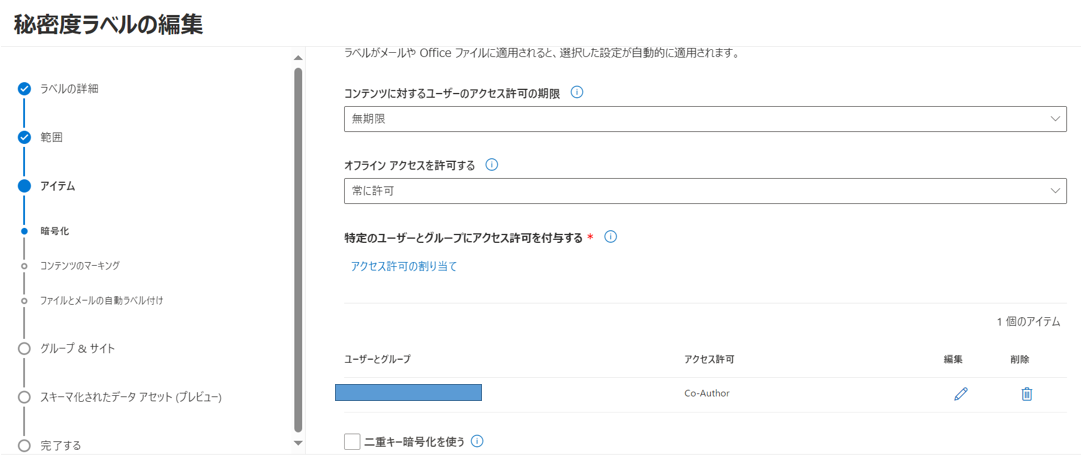
Task: Click the chevron arrow of 無期限 combo box
Action: [x=1055, y=119]
